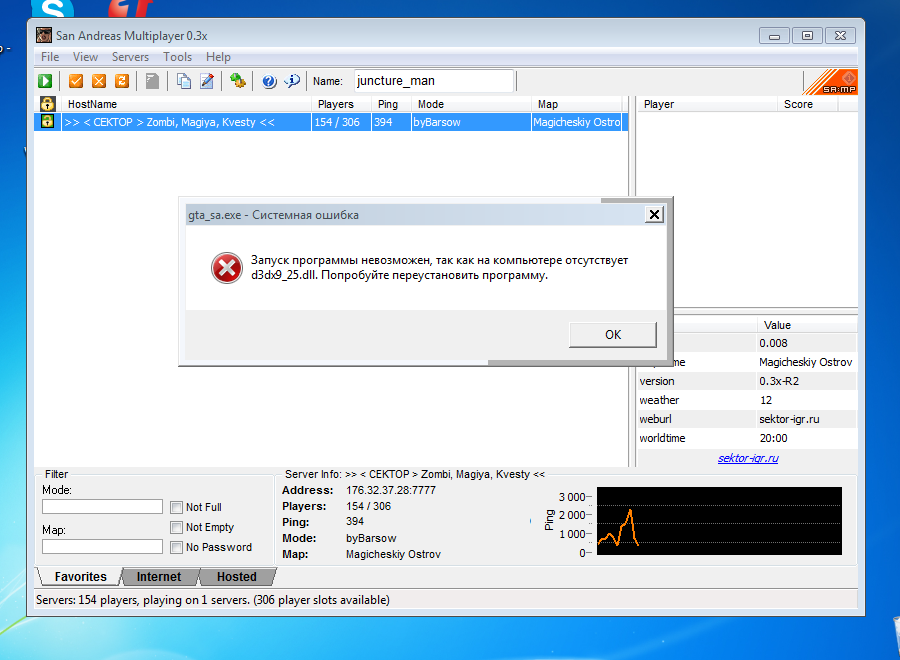
Task: Open the Servers menu
Action: pos(130,57)
